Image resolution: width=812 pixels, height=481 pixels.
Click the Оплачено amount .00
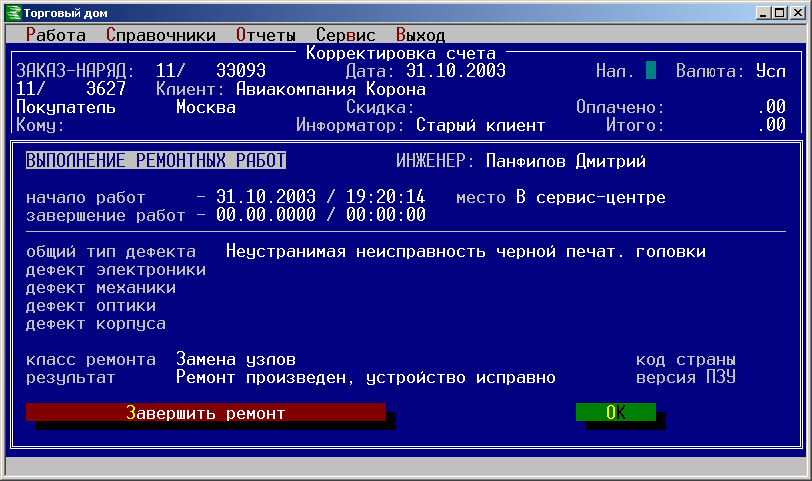[x=771, y=107]
